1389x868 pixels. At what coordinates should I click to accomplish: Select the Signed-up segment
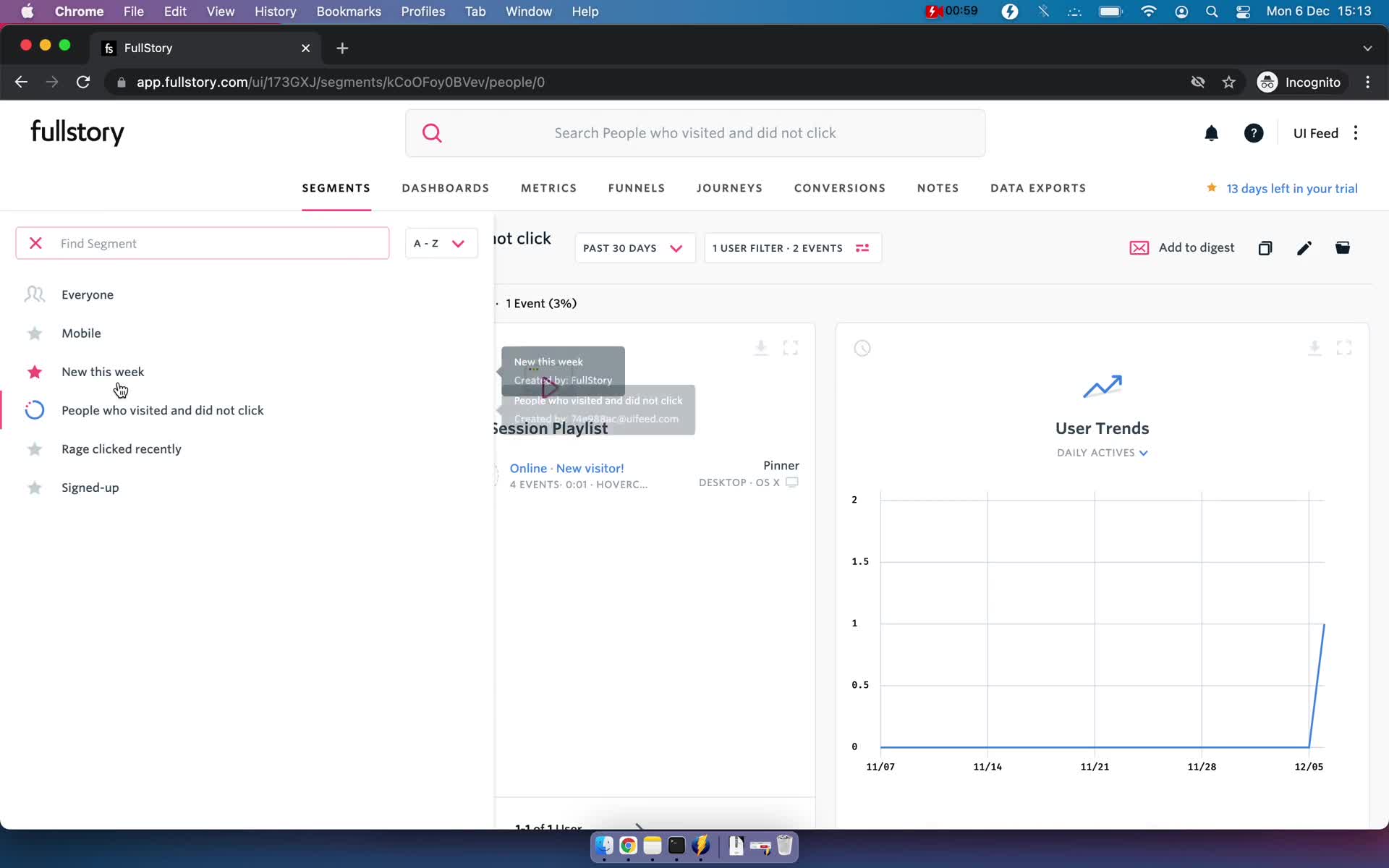(90, 488)
